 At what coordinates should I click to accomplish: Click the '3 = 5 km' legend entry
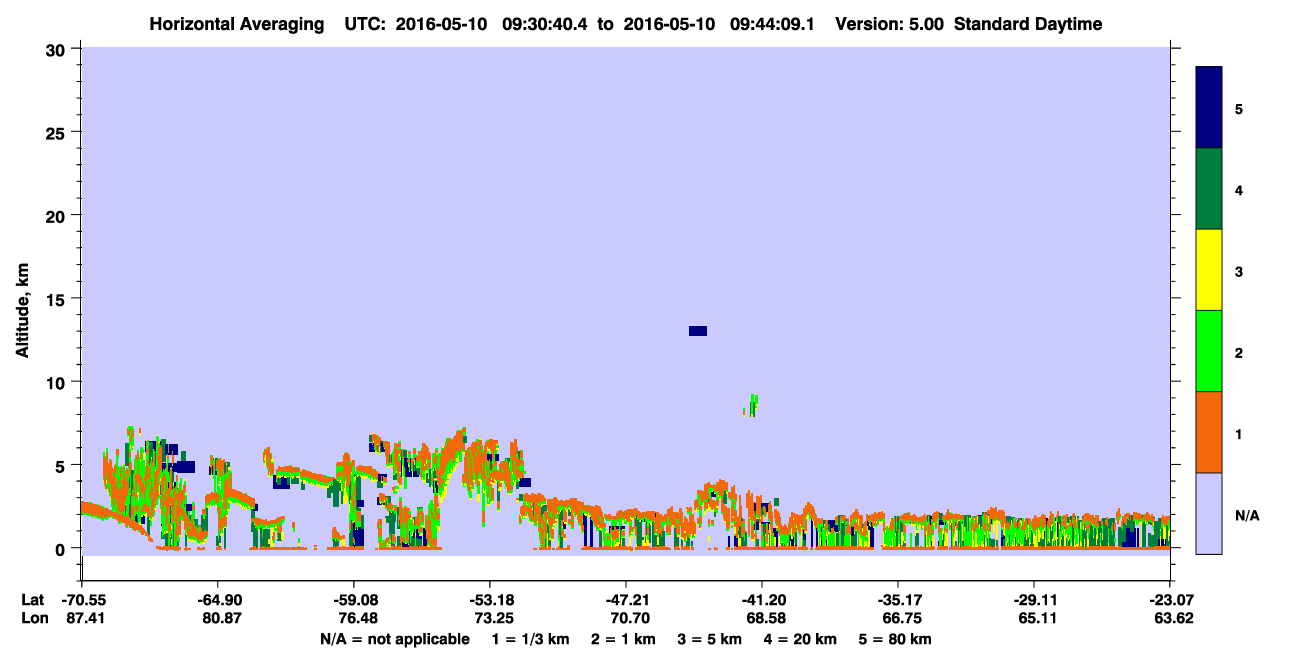point(711,639)
